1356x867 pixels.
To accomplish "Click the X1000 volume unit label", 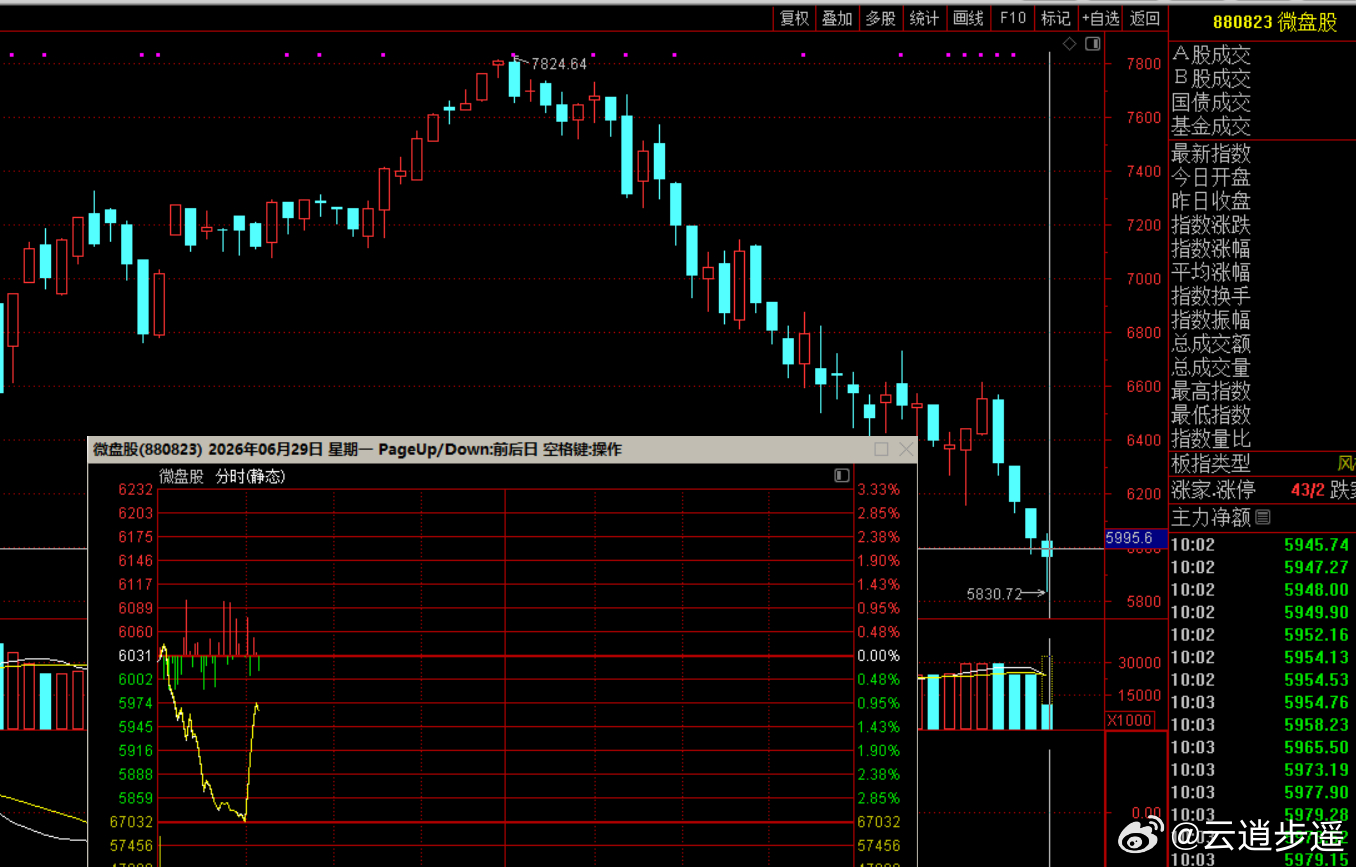I will click(1130, 720).
